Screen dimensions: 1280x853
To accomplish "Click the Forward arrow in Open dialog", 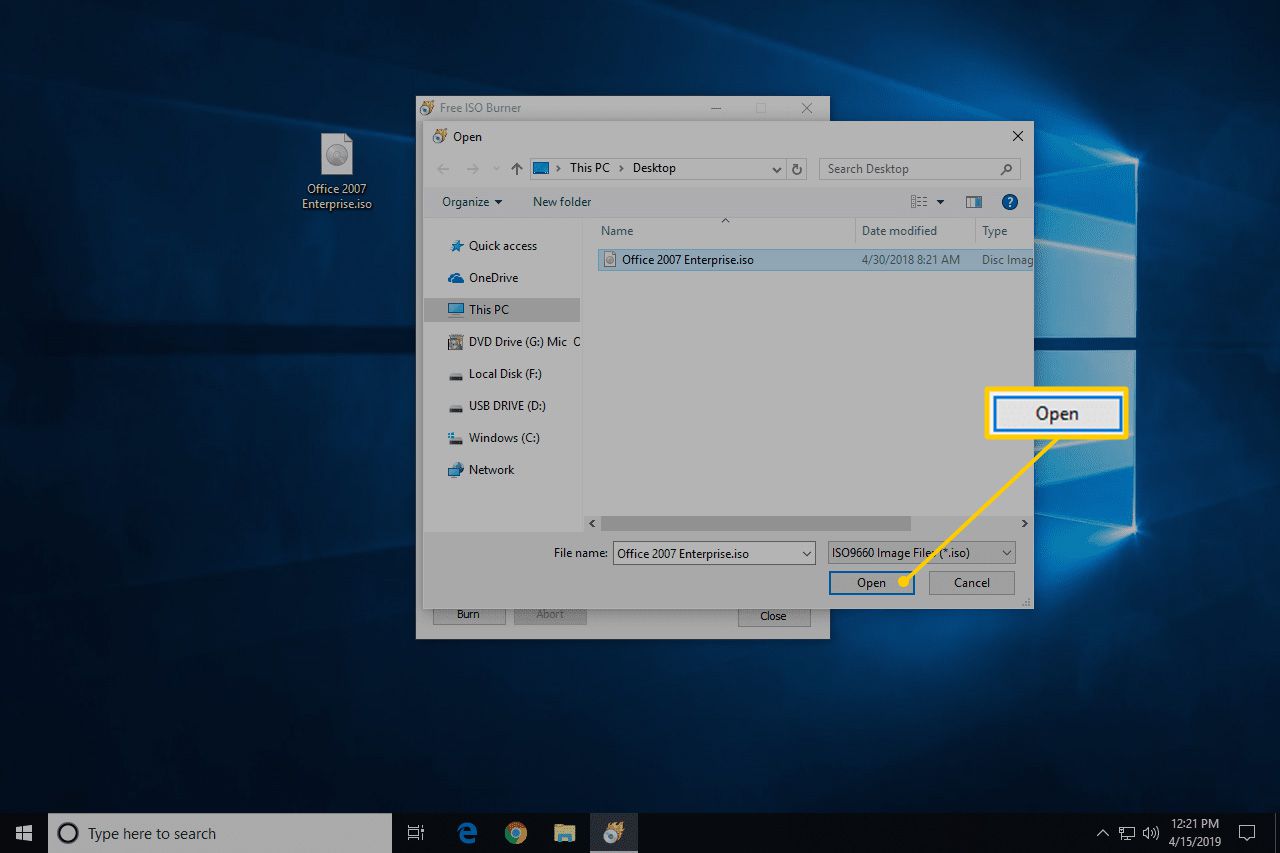I will pyautogui.click(x=473, y=169).
